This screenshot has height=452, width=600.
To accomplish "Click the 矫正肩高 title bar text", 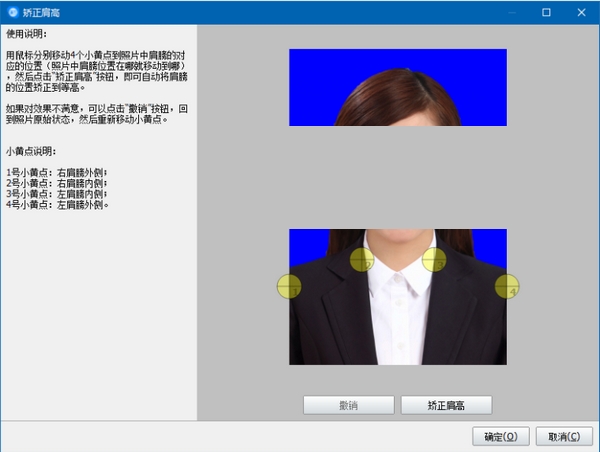I will pyautogui.click(x=42, y=12).
